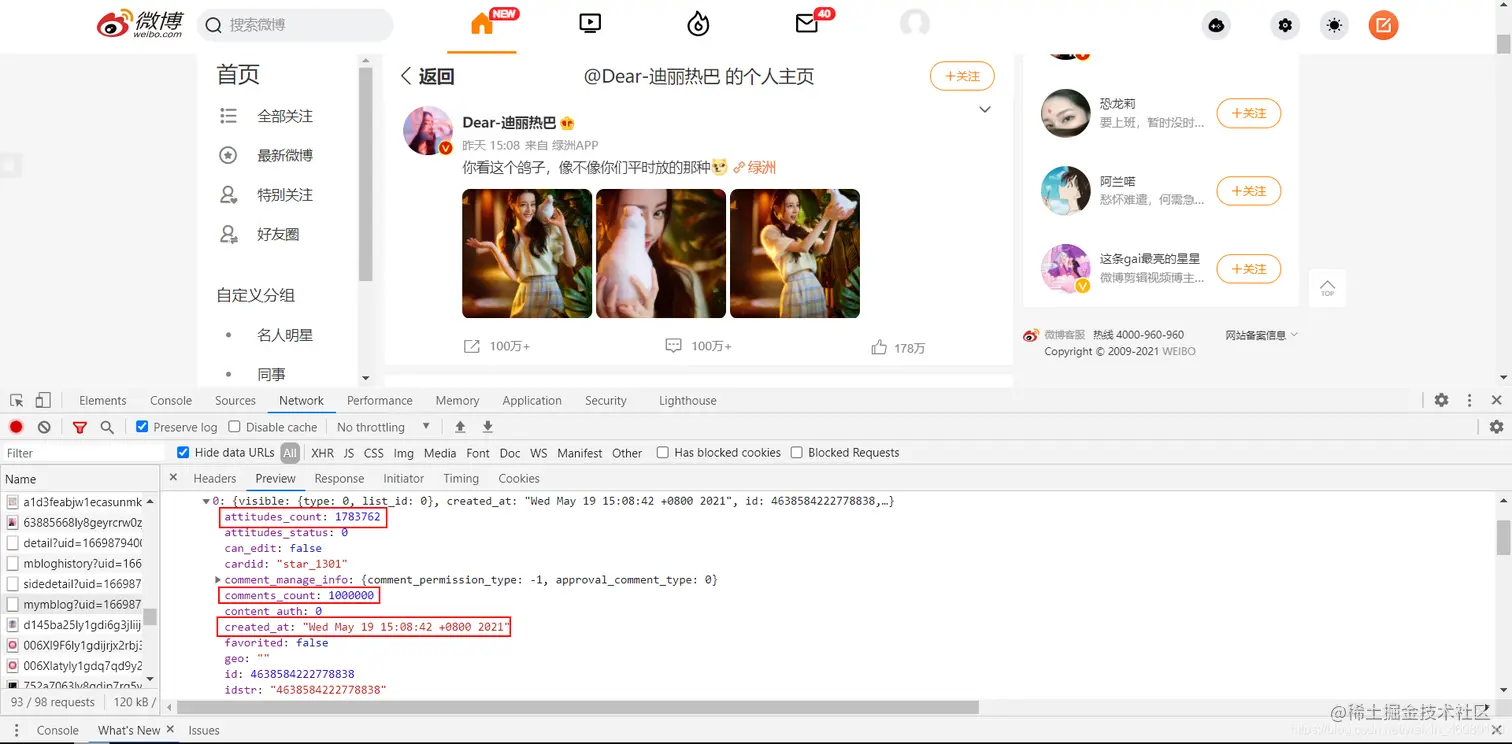
Task: Open the post options chevron on Dear-迪丽热巴 post
Action: 985,110
